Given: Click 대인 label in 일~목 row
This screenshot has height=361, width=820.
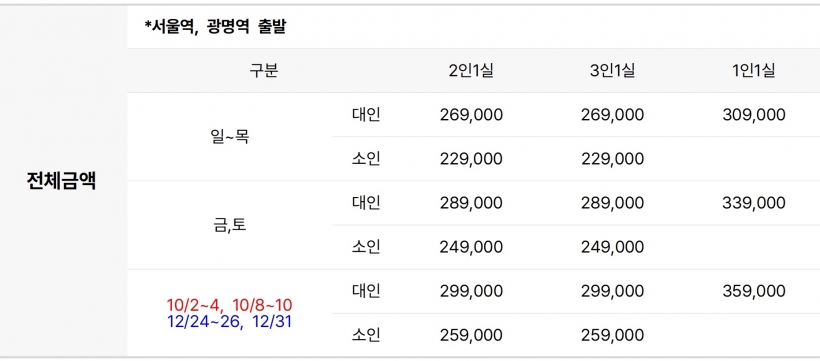Looking at the screenshot, I should pos(366,115).
